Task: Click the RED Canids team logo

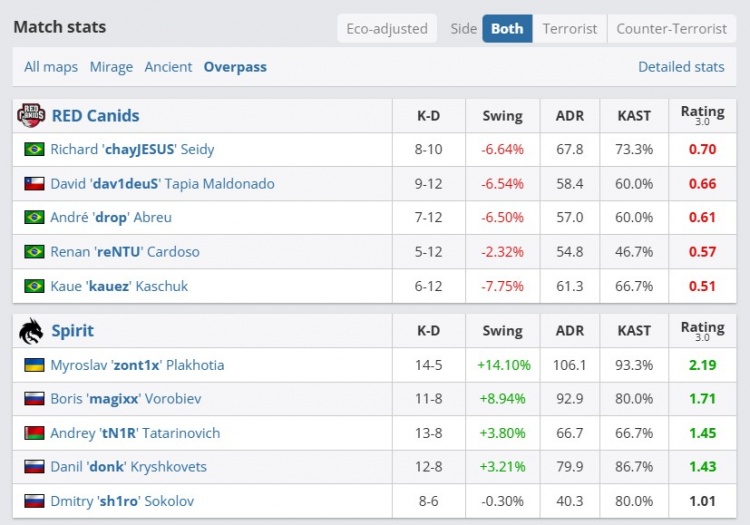Action: (x=31, y=116)
